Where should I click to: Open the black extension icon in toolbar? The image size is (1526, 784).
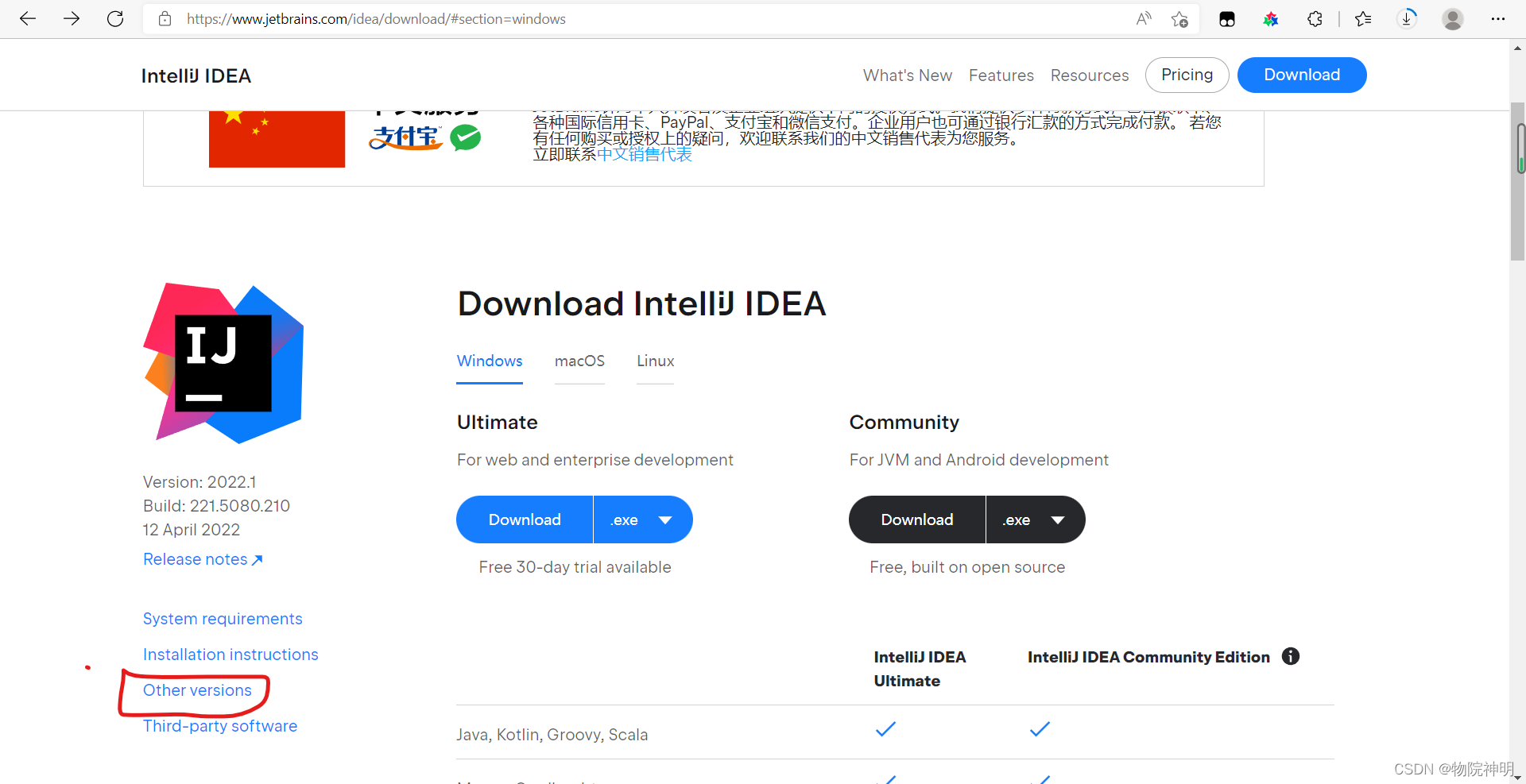click(x=1227, y=19)
